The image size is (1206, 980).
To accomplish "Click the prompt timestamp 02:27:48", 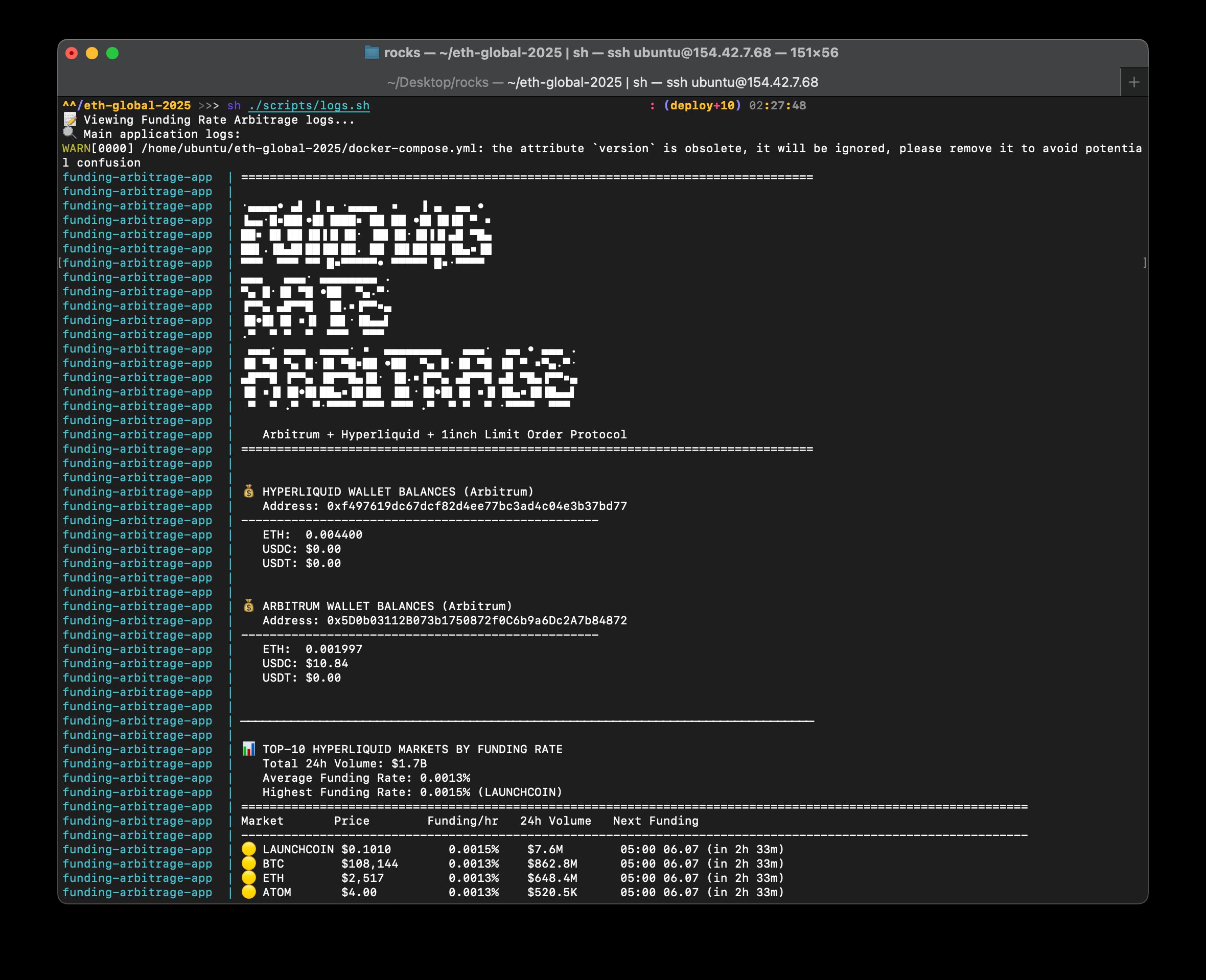I will [777, 106].
